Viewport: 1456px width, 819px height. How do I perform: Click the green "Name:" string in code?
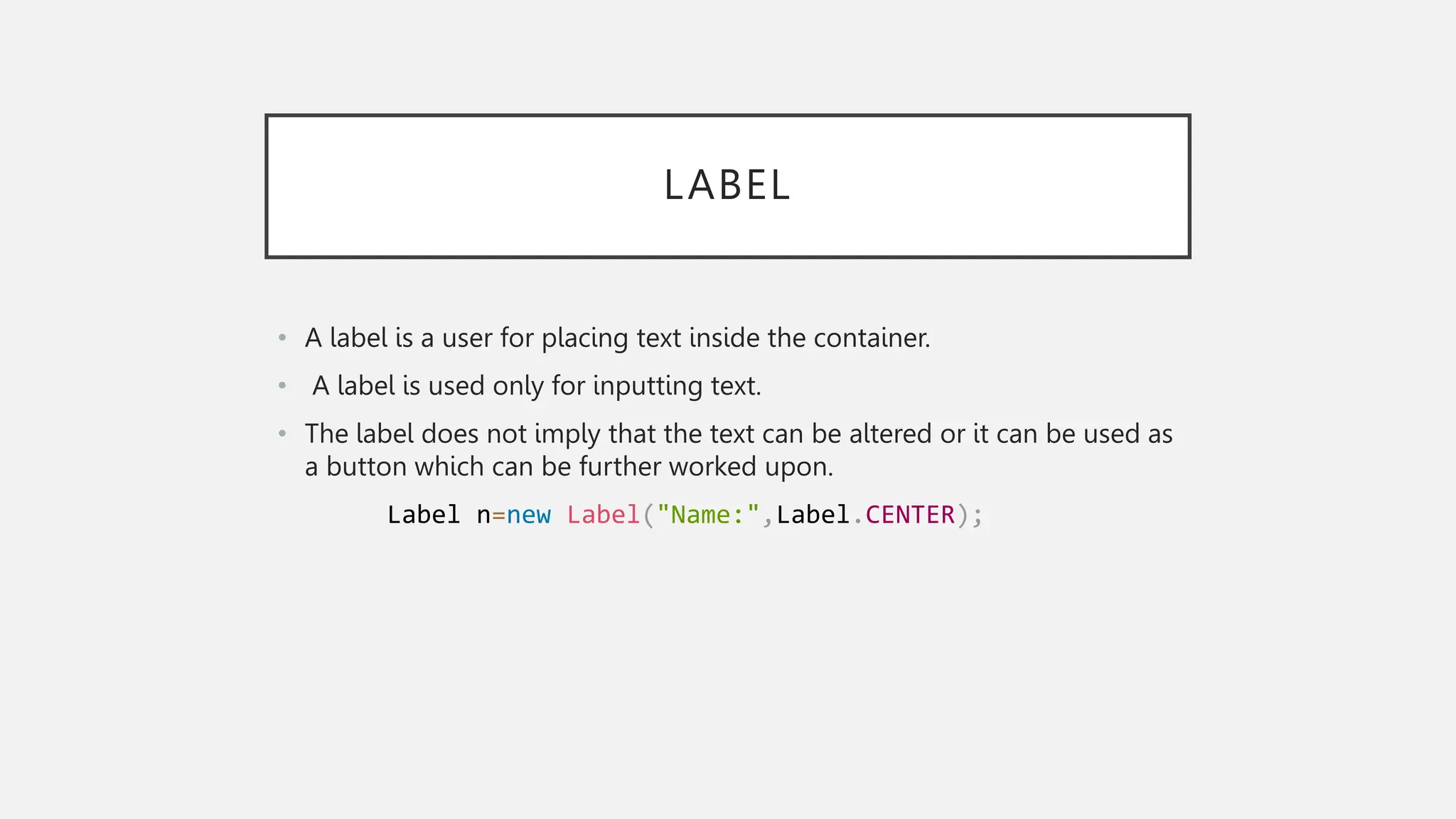tap(708, 515)
